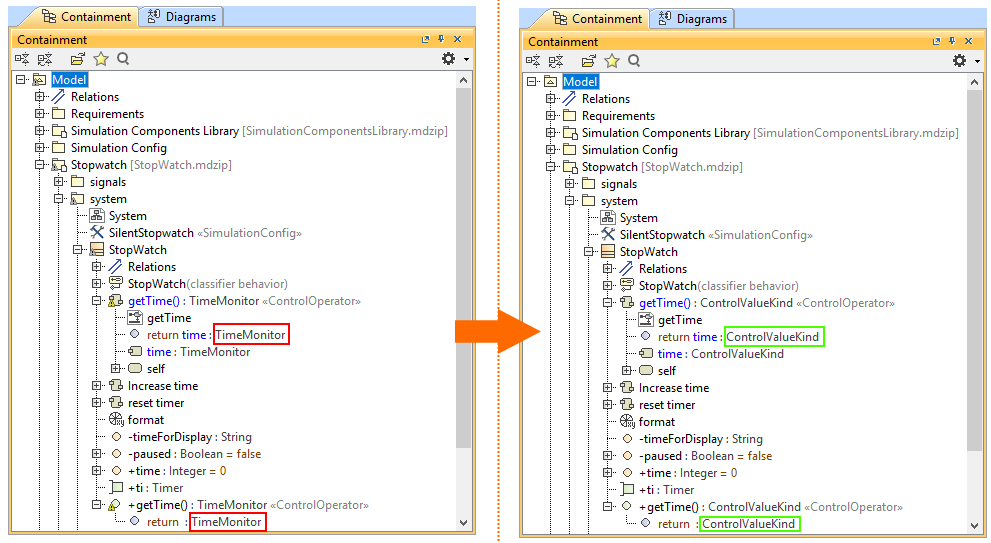Collapse Stopwatch package in left tree

pos(40,165)
